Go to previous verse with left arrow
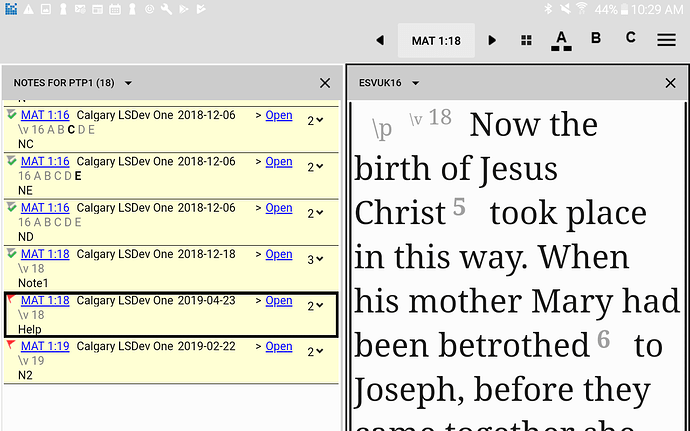 pos(380,41)
